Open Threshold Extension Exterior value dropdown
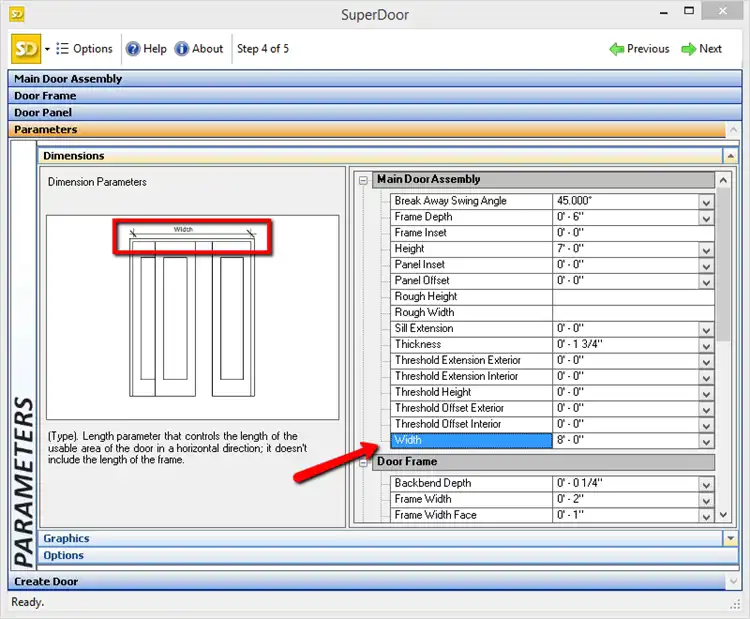 tap(706, 361)
